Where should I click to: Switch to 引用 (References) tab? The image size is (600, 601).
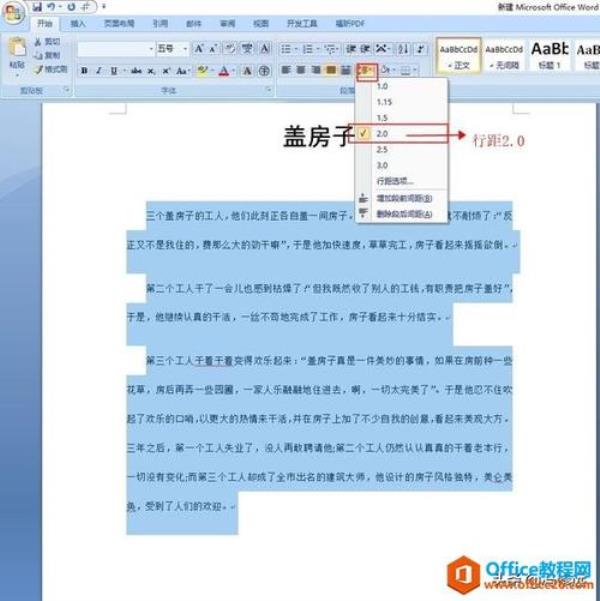pos(160,24)
